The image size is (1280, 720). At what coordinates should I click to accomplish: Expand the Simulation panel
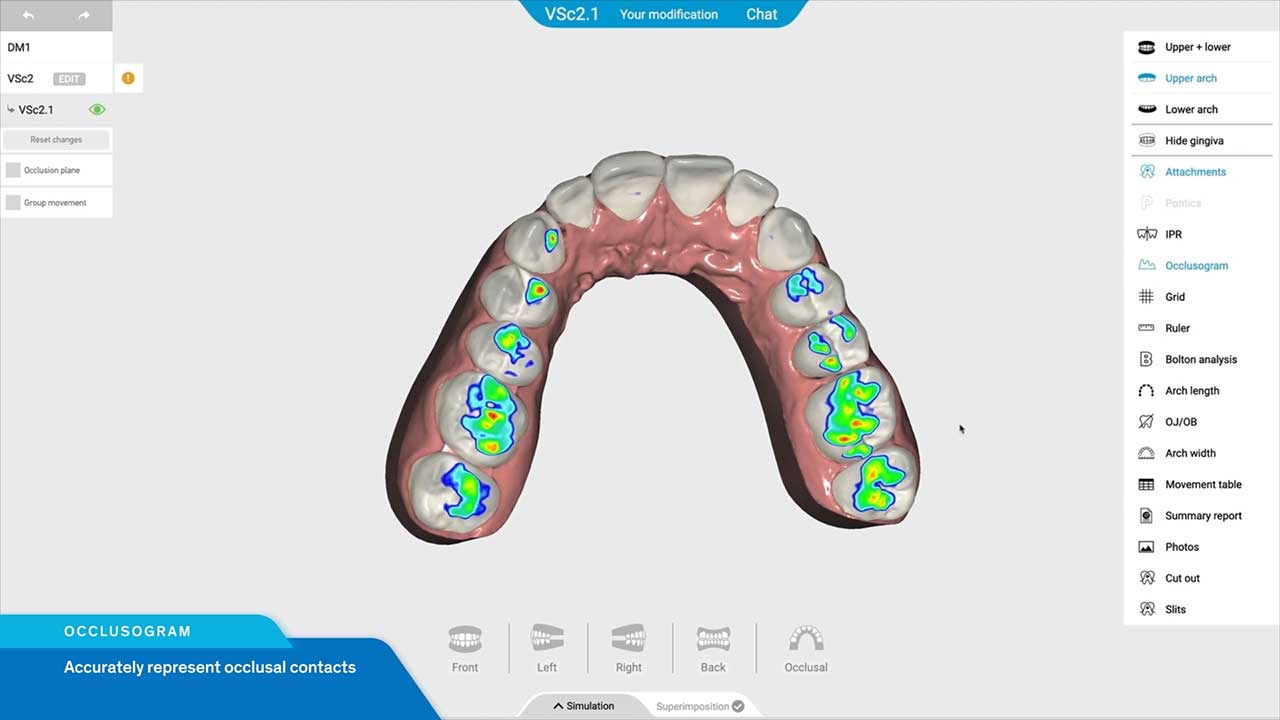[584, 706]
